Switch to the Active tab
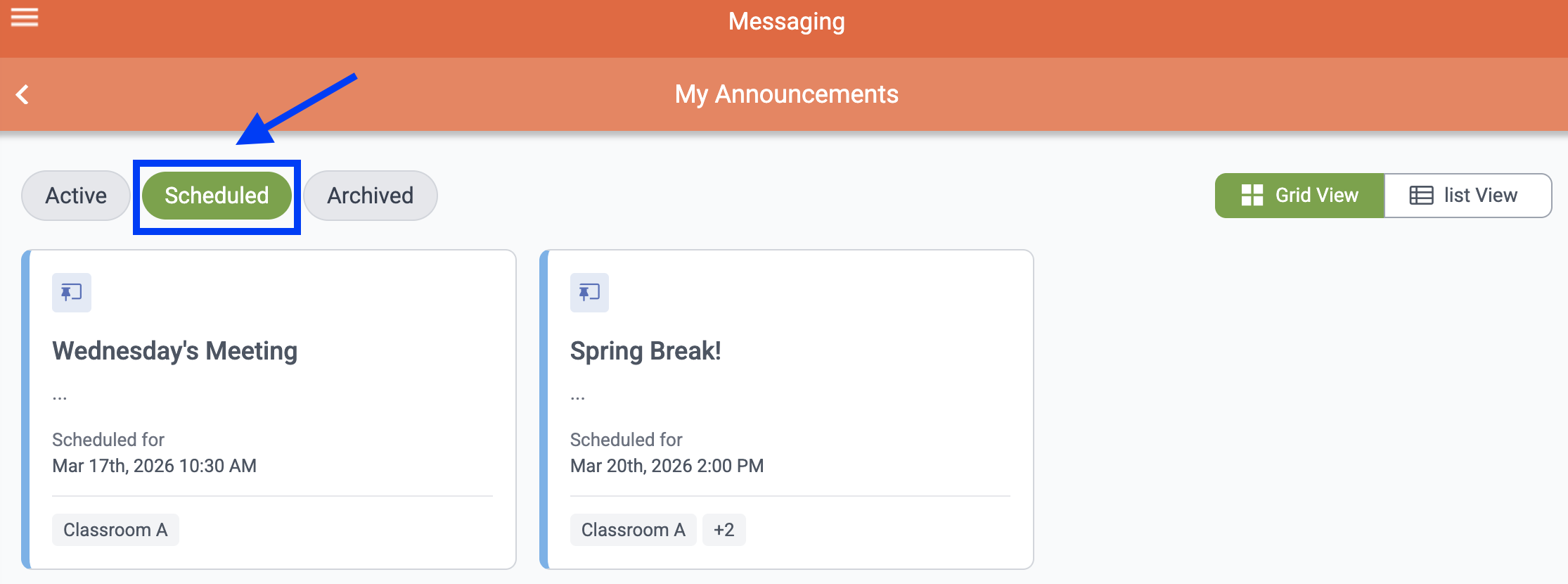1568x584 pixels. [76, 196]
